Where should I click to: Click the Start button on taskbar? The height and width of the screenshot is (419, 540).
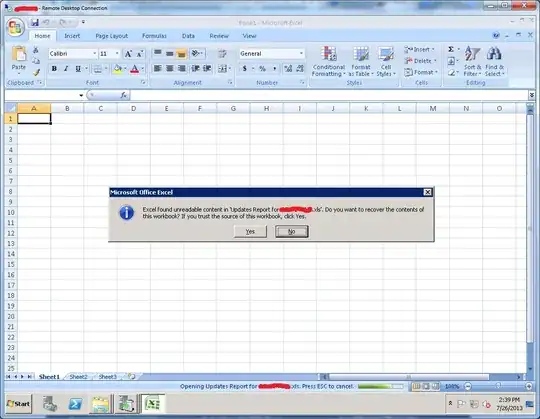(x=19, y=404)
